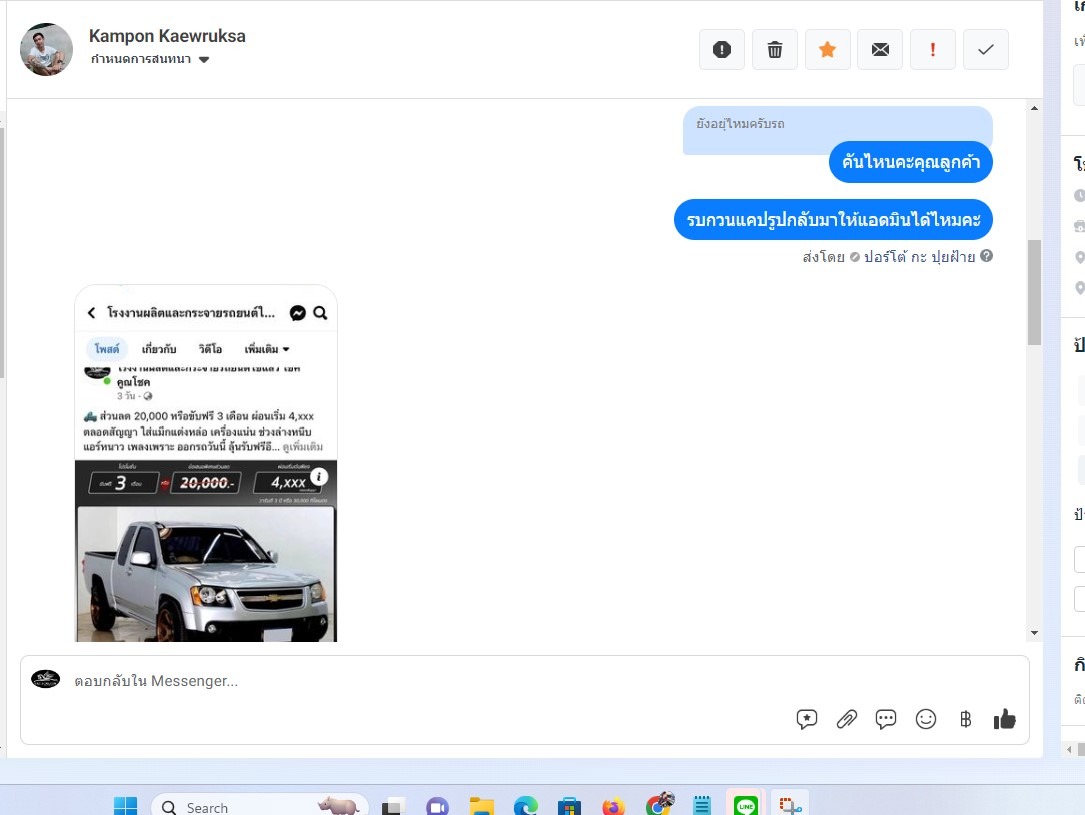Open help icon beside sender name
1085x815 pixels.
click(987, 256)
